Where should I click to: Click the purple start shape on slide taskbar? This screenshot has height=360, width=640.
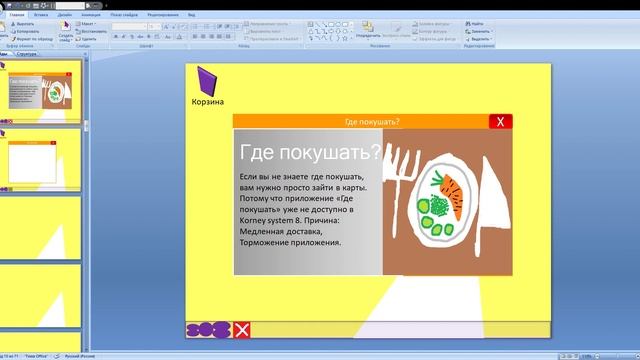click(209, 330)
